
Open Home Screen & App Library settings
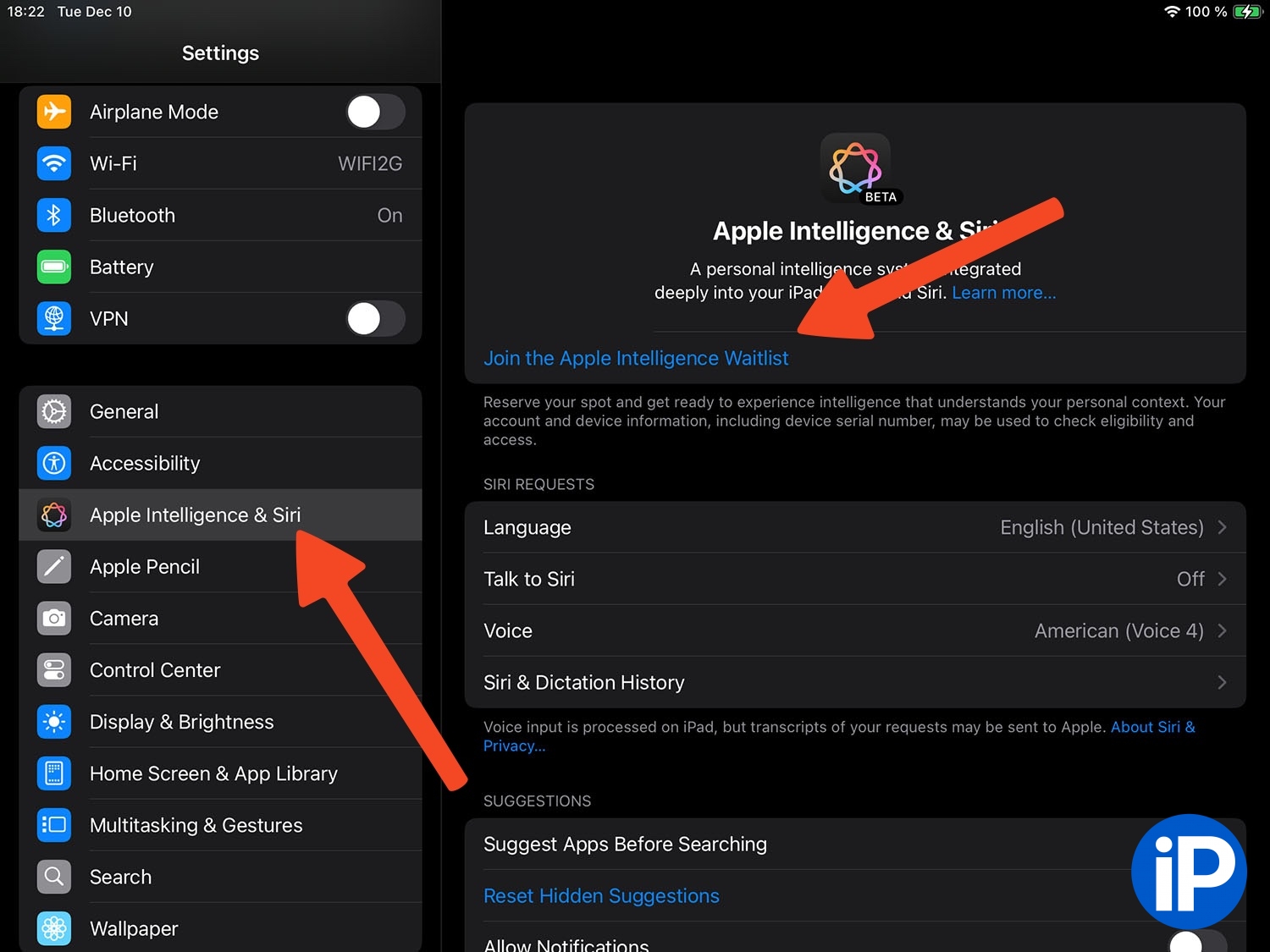tap(220, 773)
